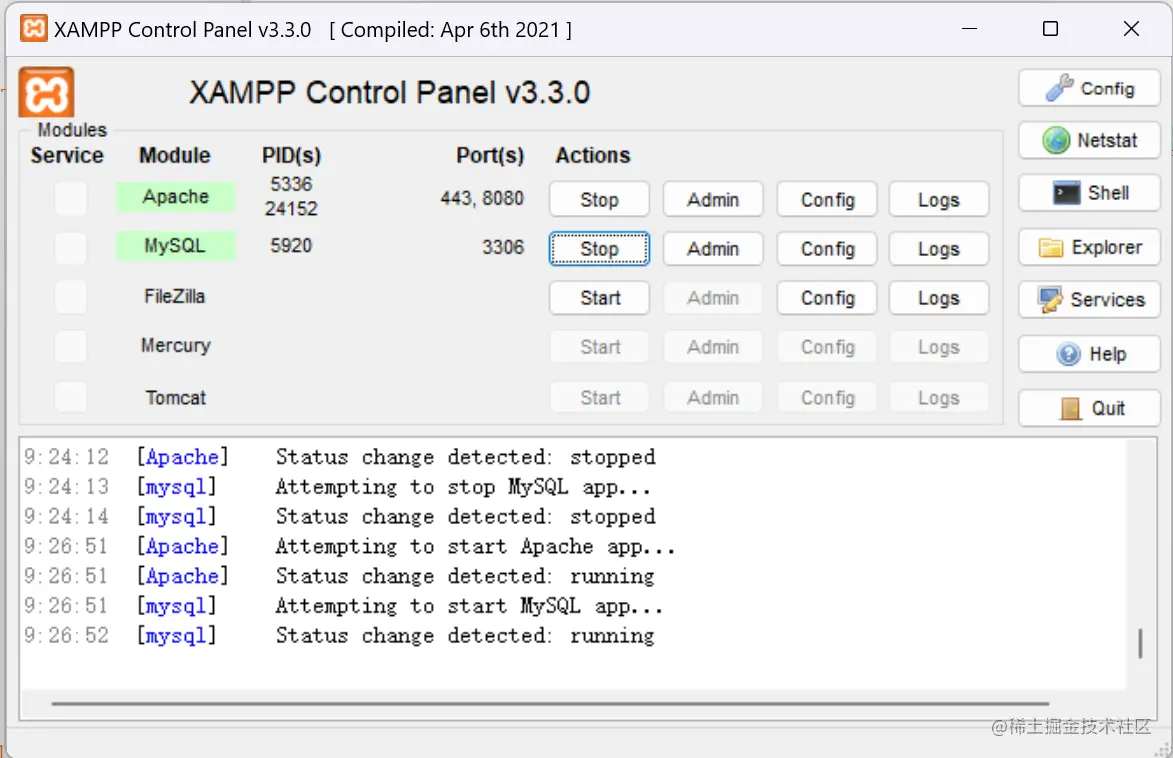Click the Mercury Admin button

click(x=713, y=347)
